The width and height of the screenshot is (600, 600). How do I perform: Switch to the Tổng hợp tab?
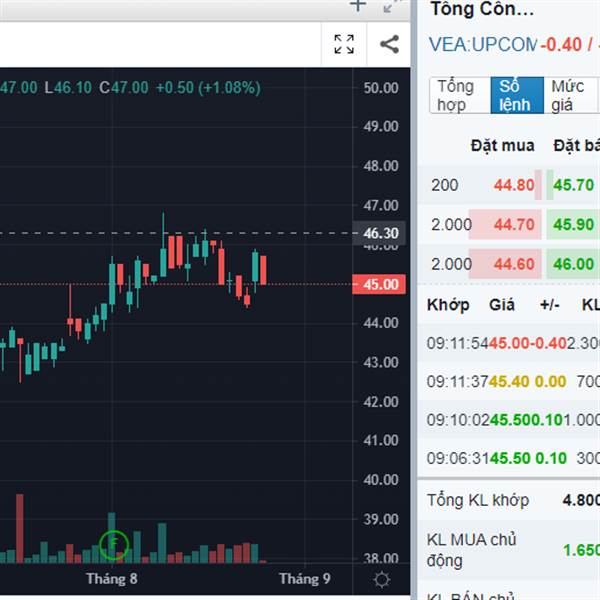coord(455,95)
